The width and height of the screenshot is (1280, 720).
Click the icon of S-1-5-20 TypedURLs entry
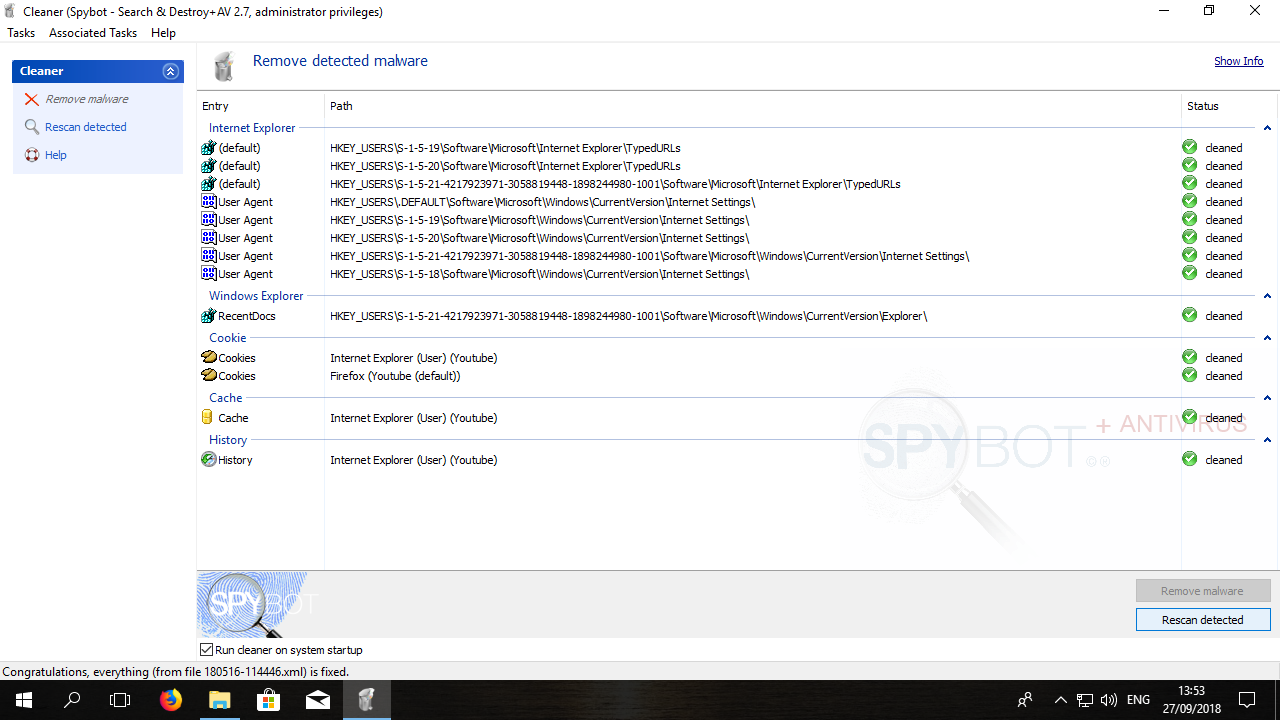coord(209,166)
